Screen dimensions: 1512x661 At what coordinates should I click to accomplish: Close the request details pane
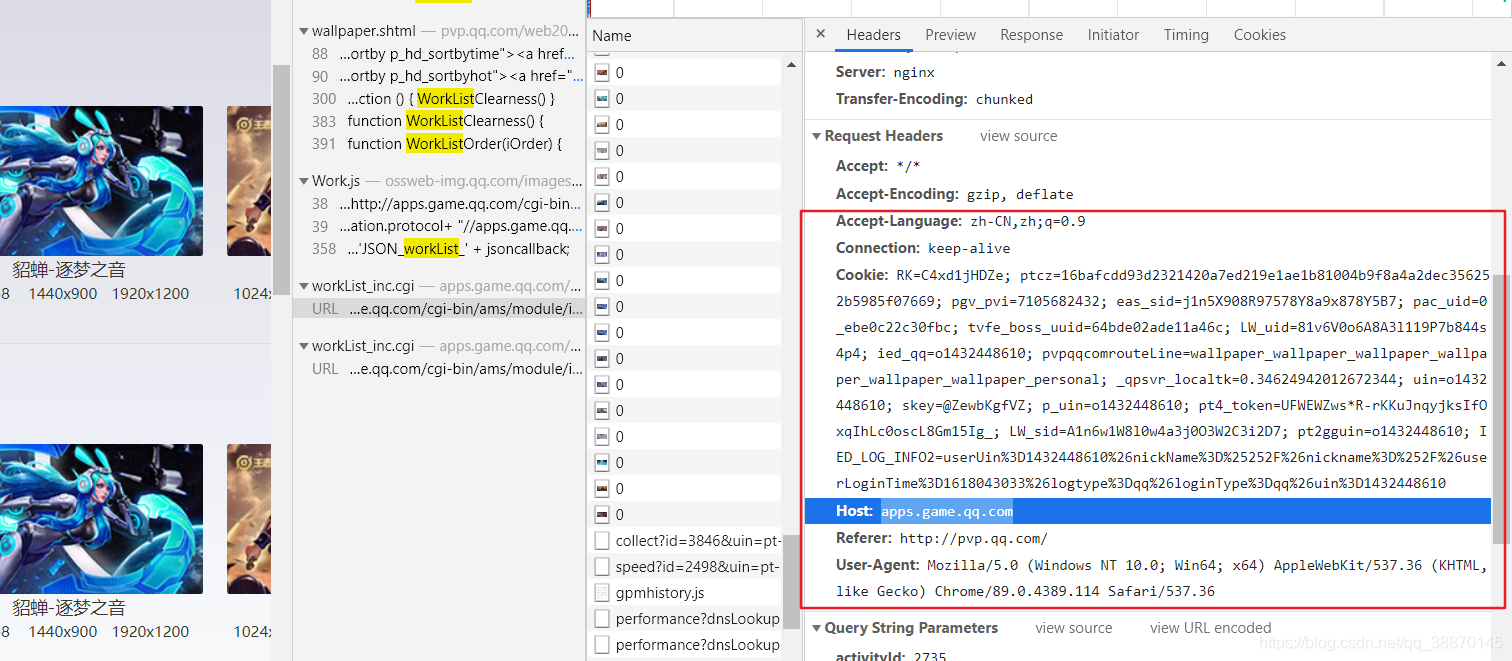coord(820,34)
